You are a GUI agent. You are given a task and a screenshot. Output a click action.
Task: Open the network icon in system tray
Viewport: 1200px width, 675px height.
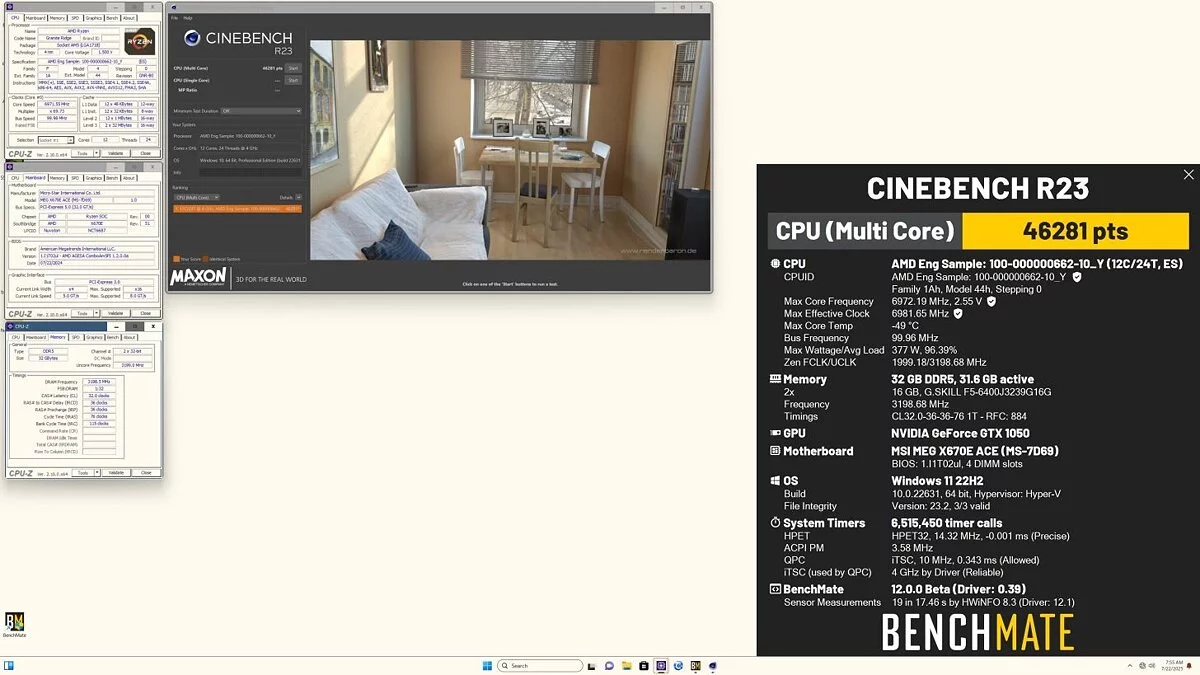(1142, 666)
